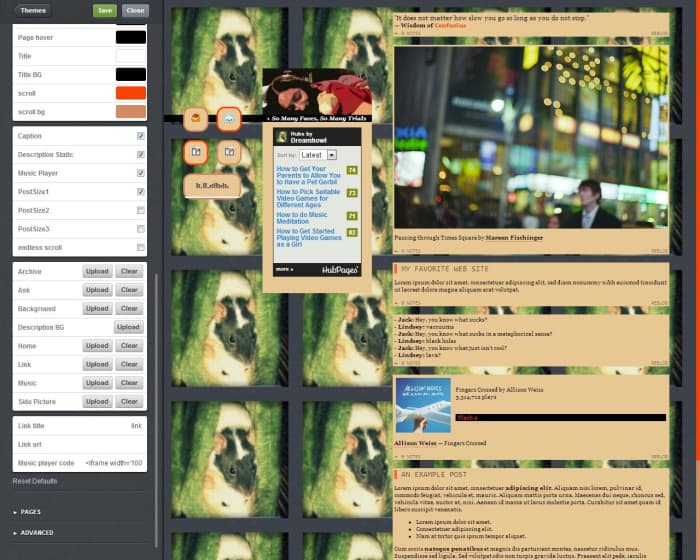Screen dimensions: 700x560
Task: Click the 74 score badge
Action: click(352, 170)
